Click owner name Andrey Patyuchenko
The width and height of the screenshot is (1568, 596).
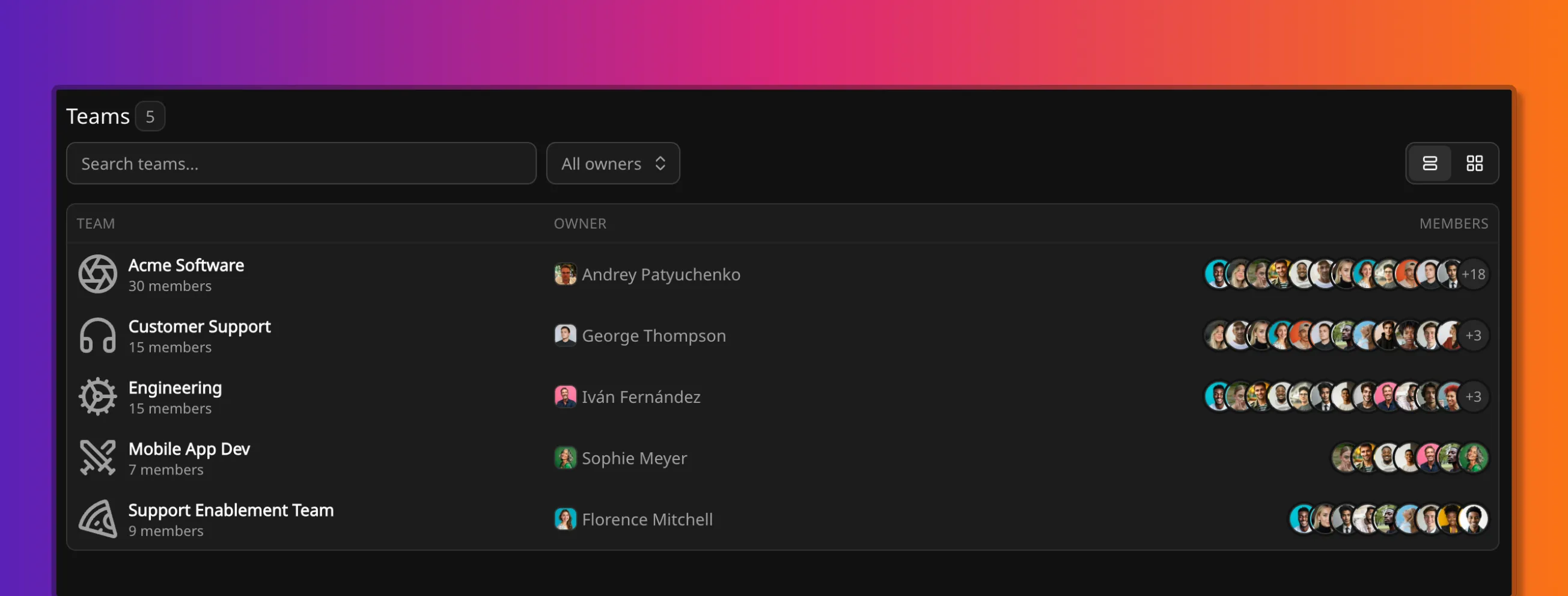click(661, 275)
